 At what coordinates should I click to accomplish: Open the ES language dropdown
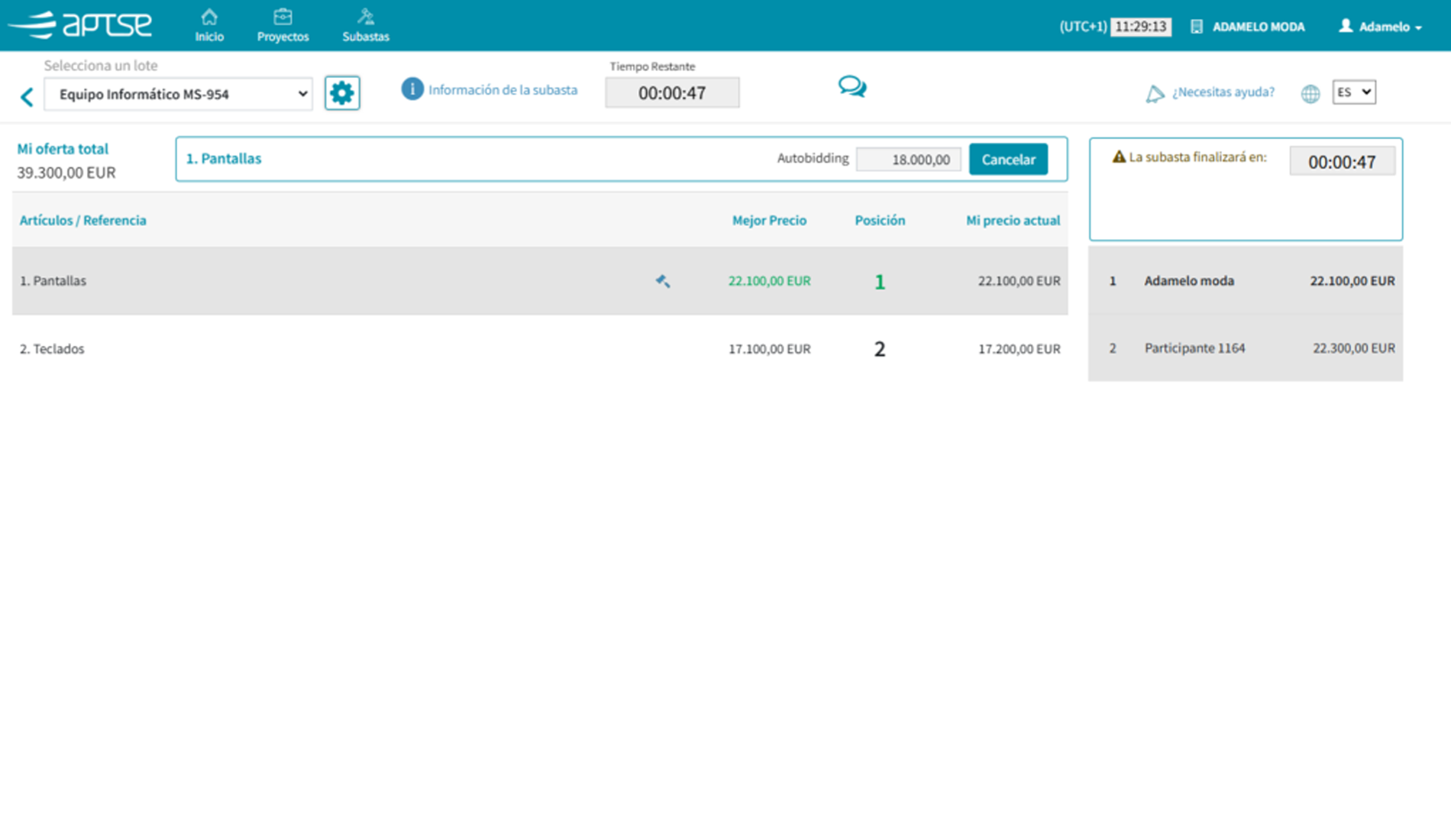[x=1353, y=92]
